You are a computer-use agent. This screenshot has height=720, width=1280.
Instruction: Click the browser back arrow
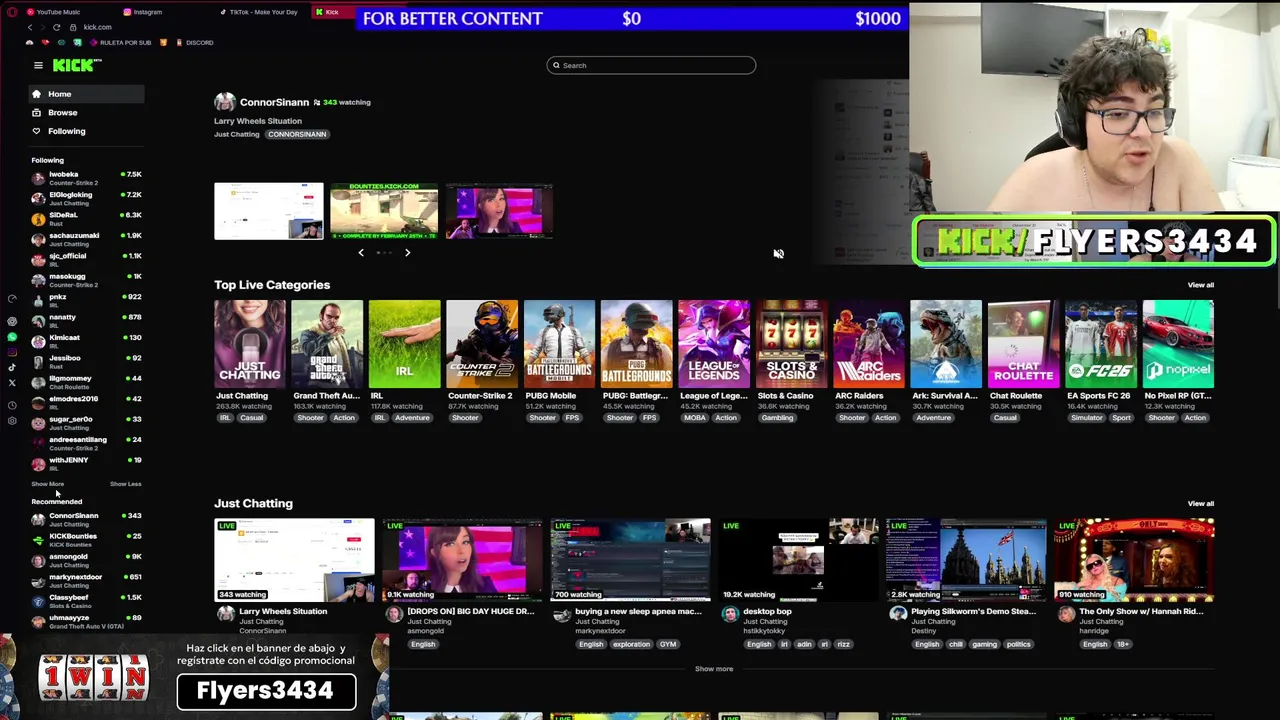click(30, 27)
